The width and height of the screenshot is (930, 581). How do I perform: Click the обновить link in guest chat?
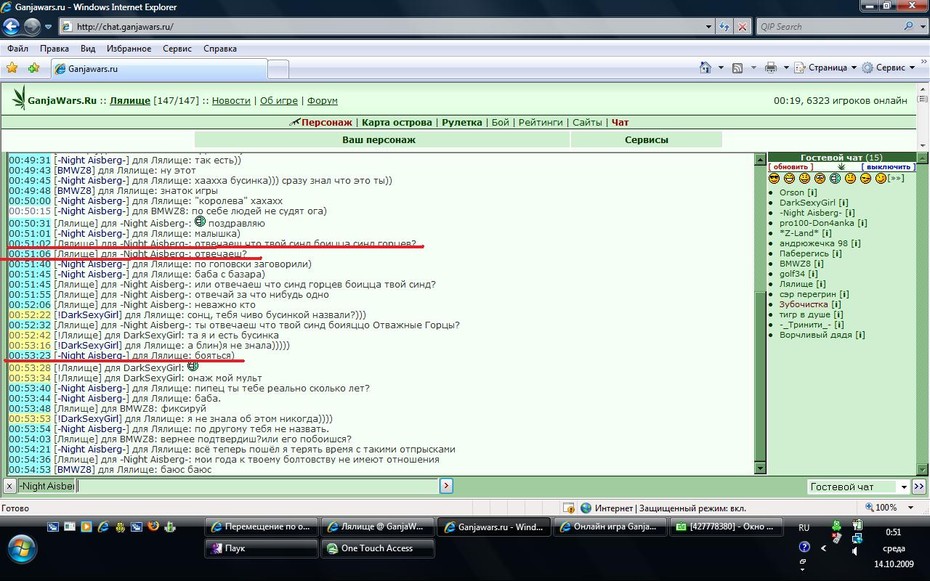(x=791, y=167)
